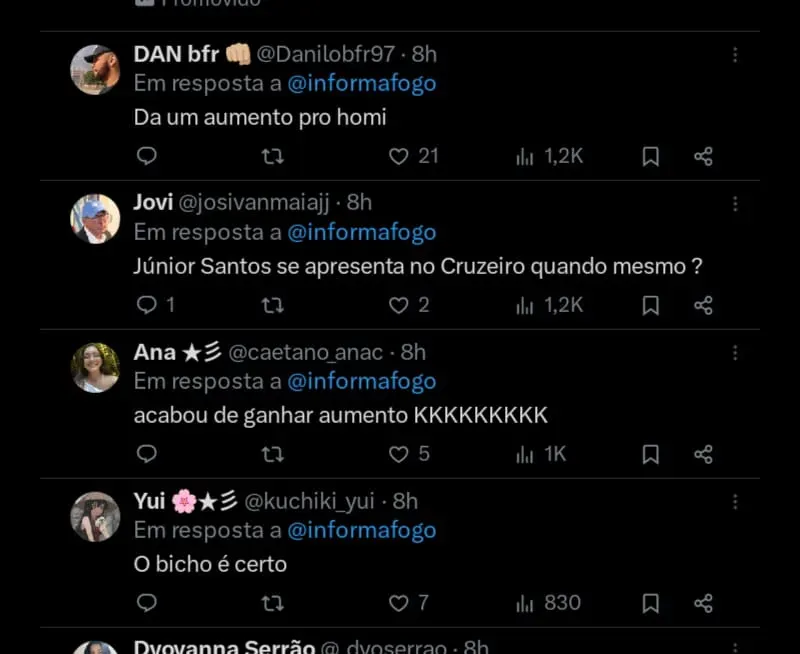Like Yui's tweet with 7 likes
Viewport: 800px width, 654px height.
(x=399, y=603)
